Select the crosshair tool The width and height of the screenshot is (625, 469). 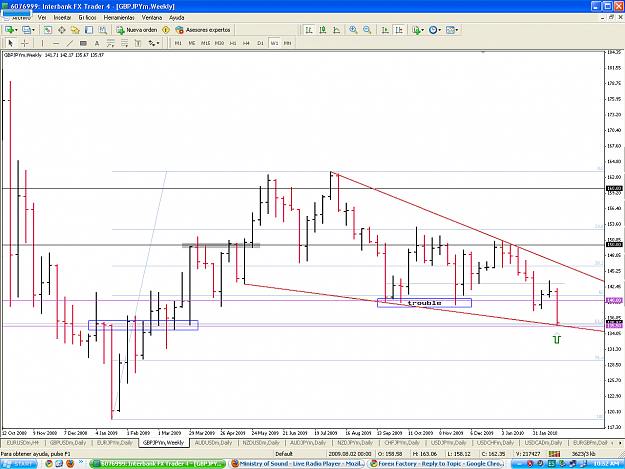25,43
